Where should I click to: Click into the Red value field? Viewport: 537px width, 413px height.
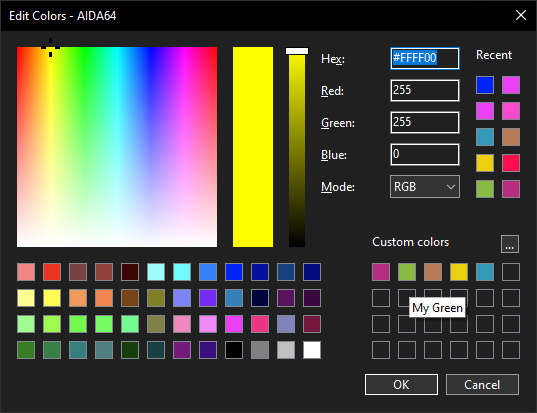(425, 90)
